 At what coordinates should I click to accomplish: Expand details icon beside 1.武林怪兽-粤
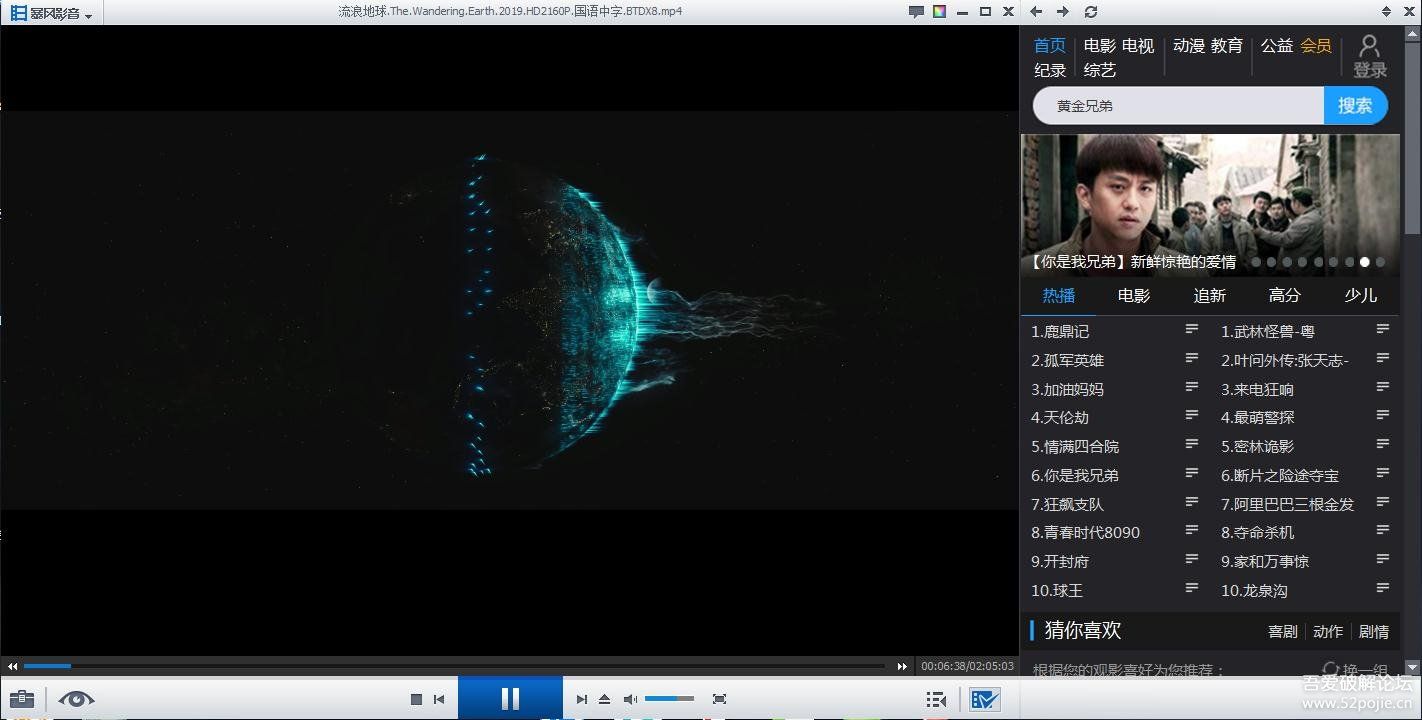click(x=1383, y=329)
